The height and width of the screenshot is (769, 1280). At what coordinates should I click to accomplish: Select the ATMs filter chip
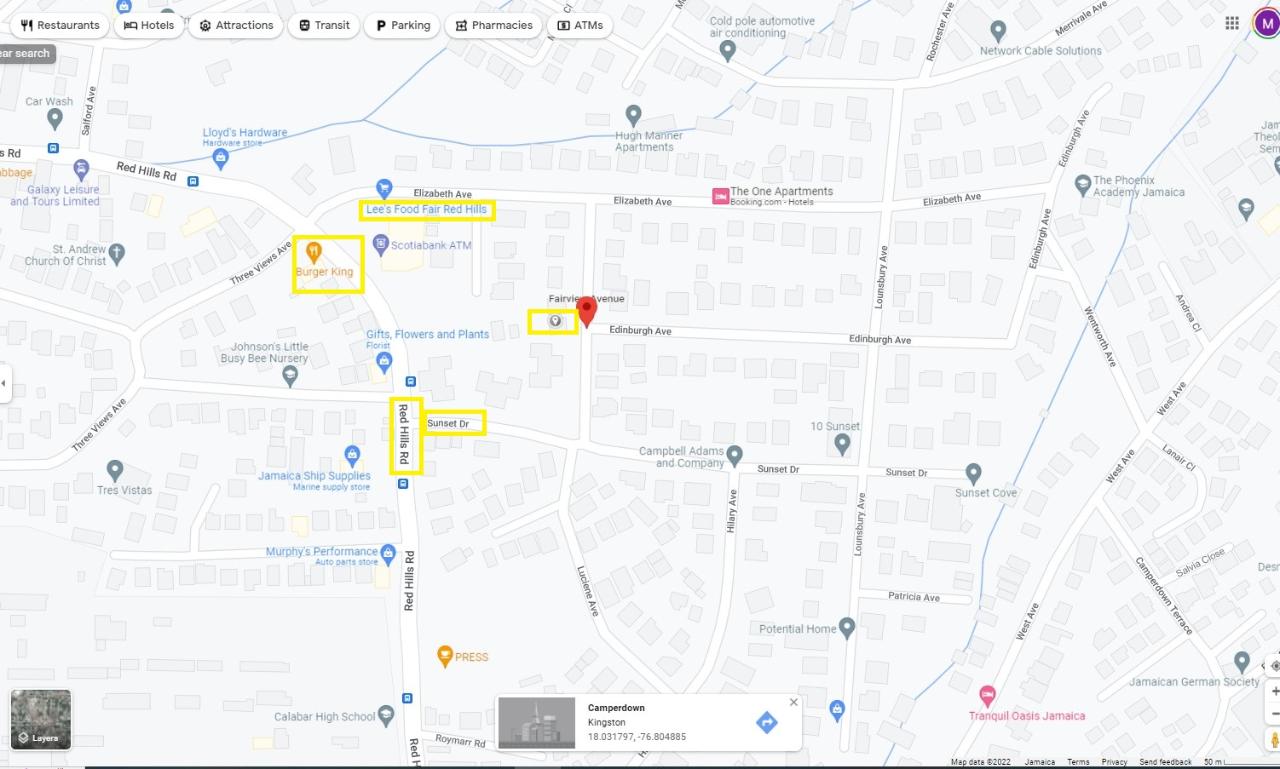tap(580, 25)
